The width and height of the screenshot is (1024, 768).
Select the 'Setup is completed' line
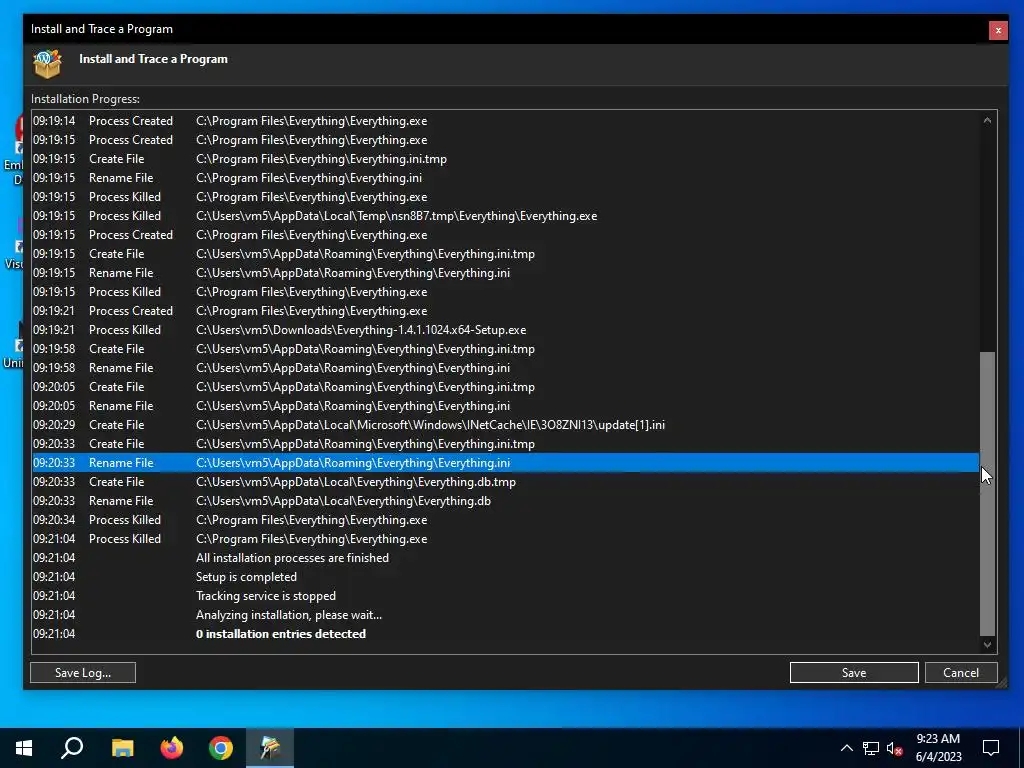[x=505, y=577]
